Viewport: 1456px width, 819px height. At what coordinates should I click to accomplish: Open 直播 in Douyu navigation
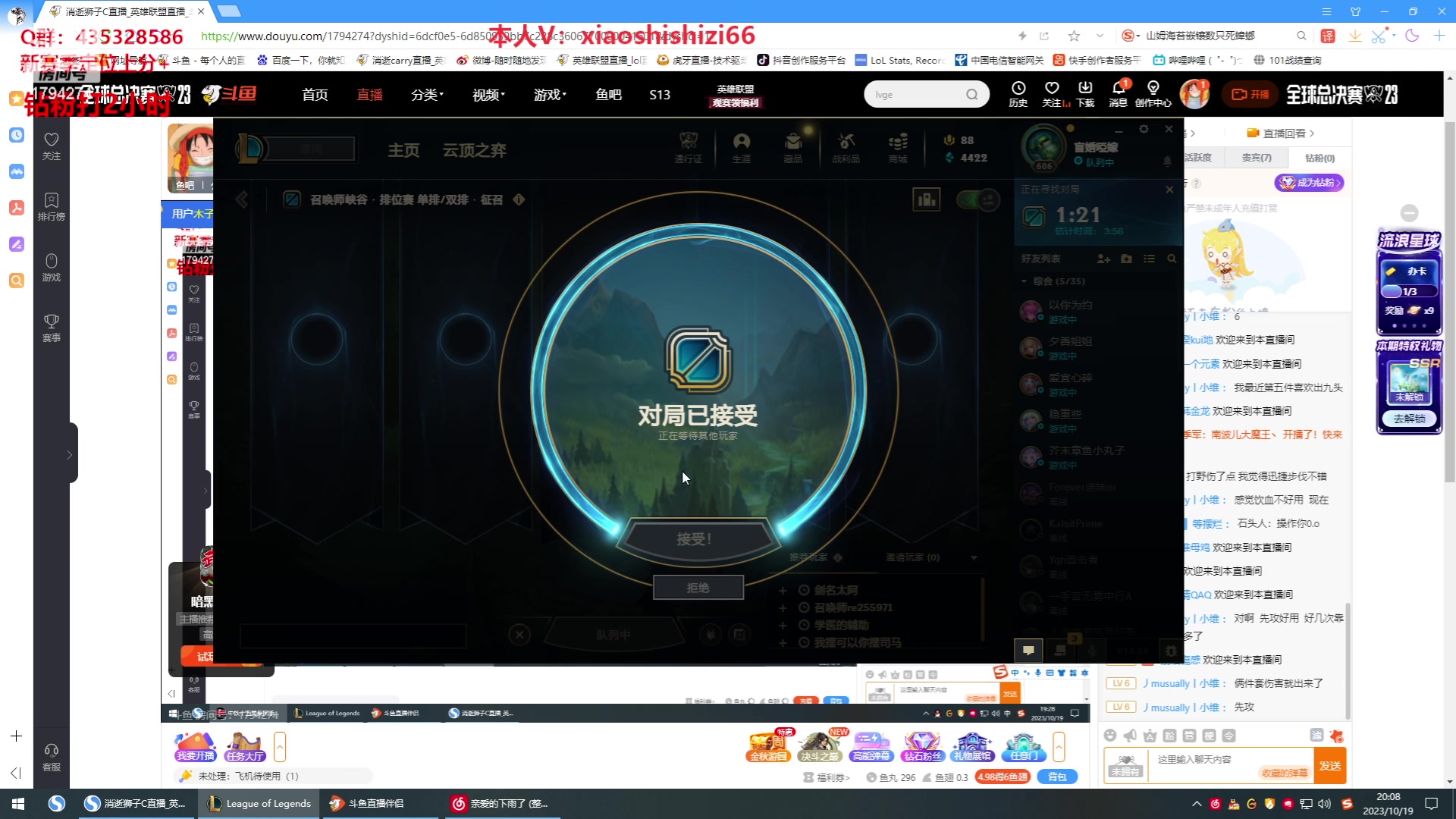(x=370, y=95)
